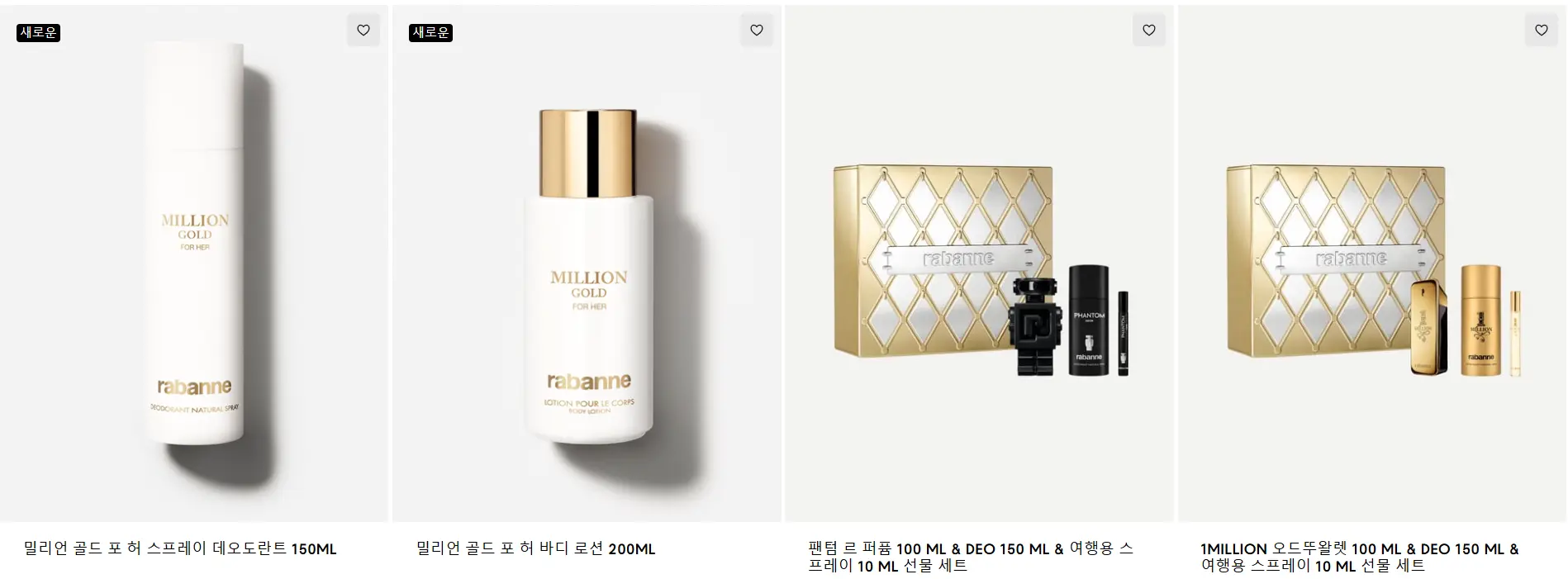Add Million Gold body lotion to wishlist heart
Viewport: 1568px width, 579px height.
point(757,31)
